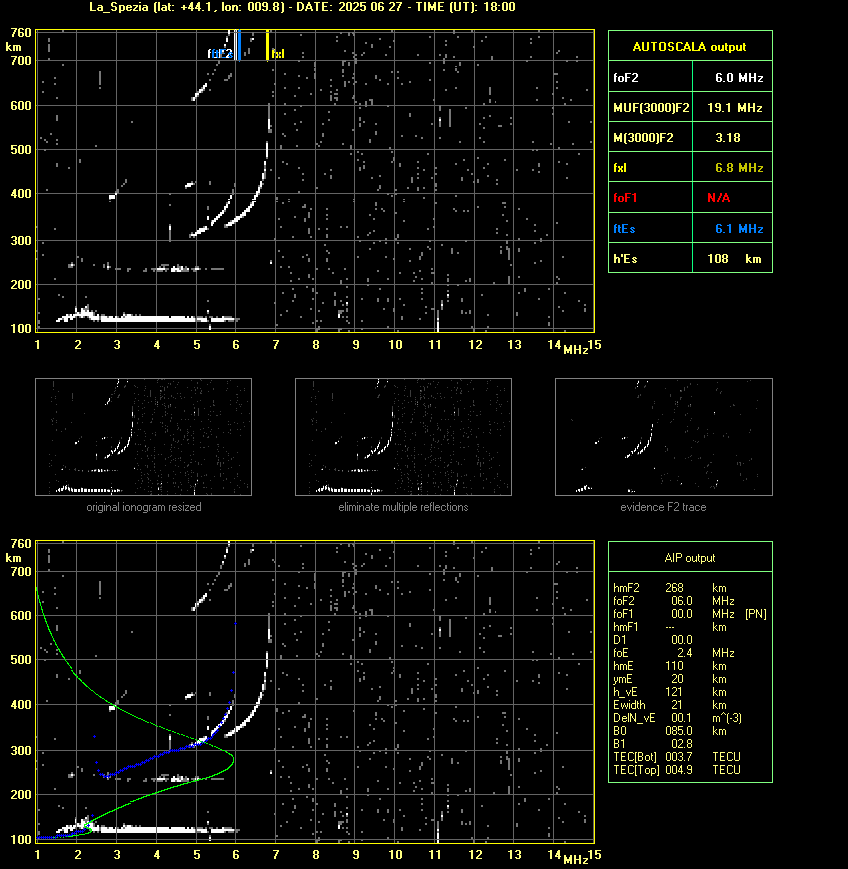Click the h_vE 121 km row

tap(670, 692)
